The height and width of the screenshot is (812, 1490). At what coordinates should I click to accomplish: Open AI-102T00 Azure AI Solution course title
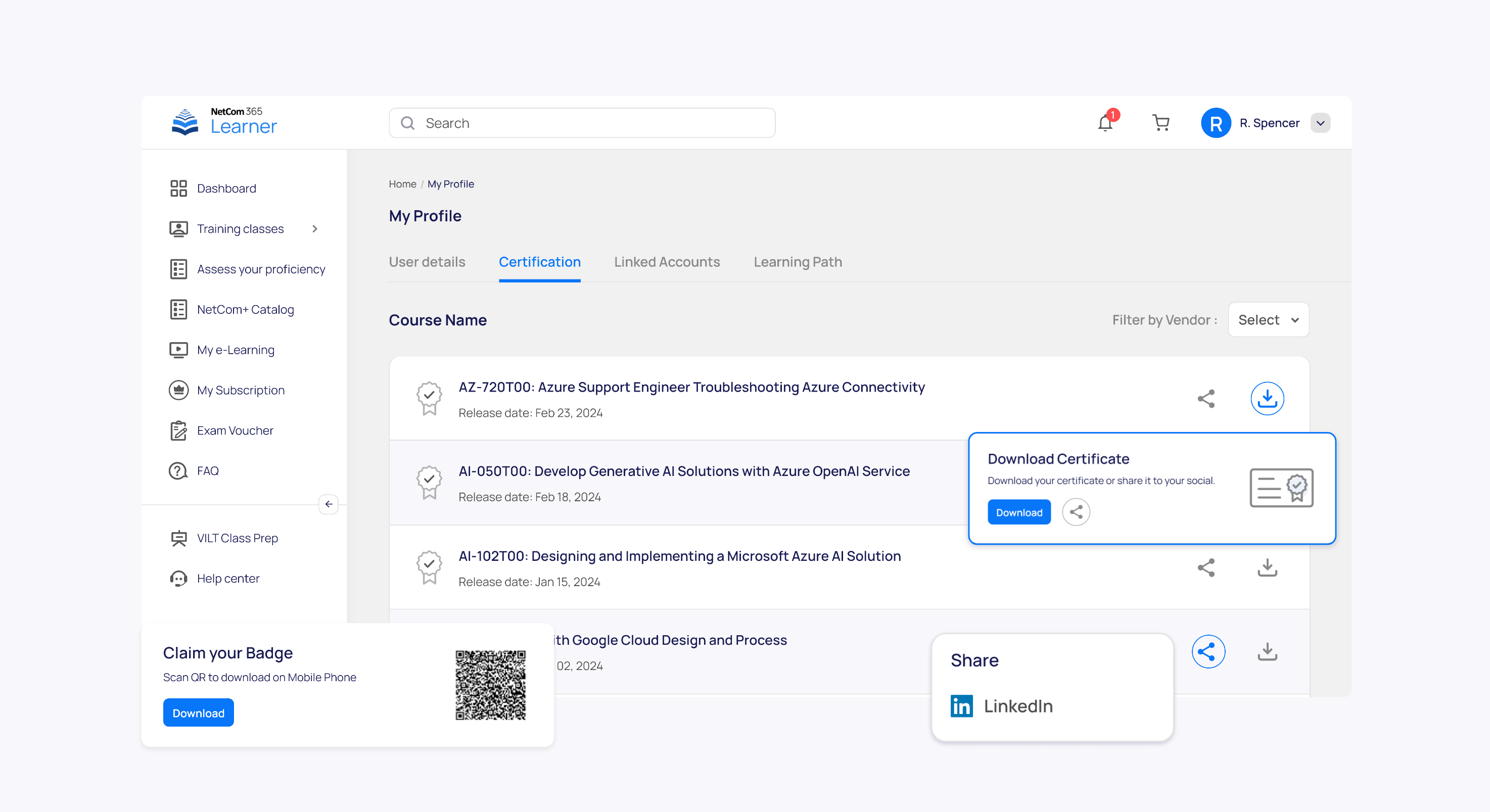(x=679, y=556)
